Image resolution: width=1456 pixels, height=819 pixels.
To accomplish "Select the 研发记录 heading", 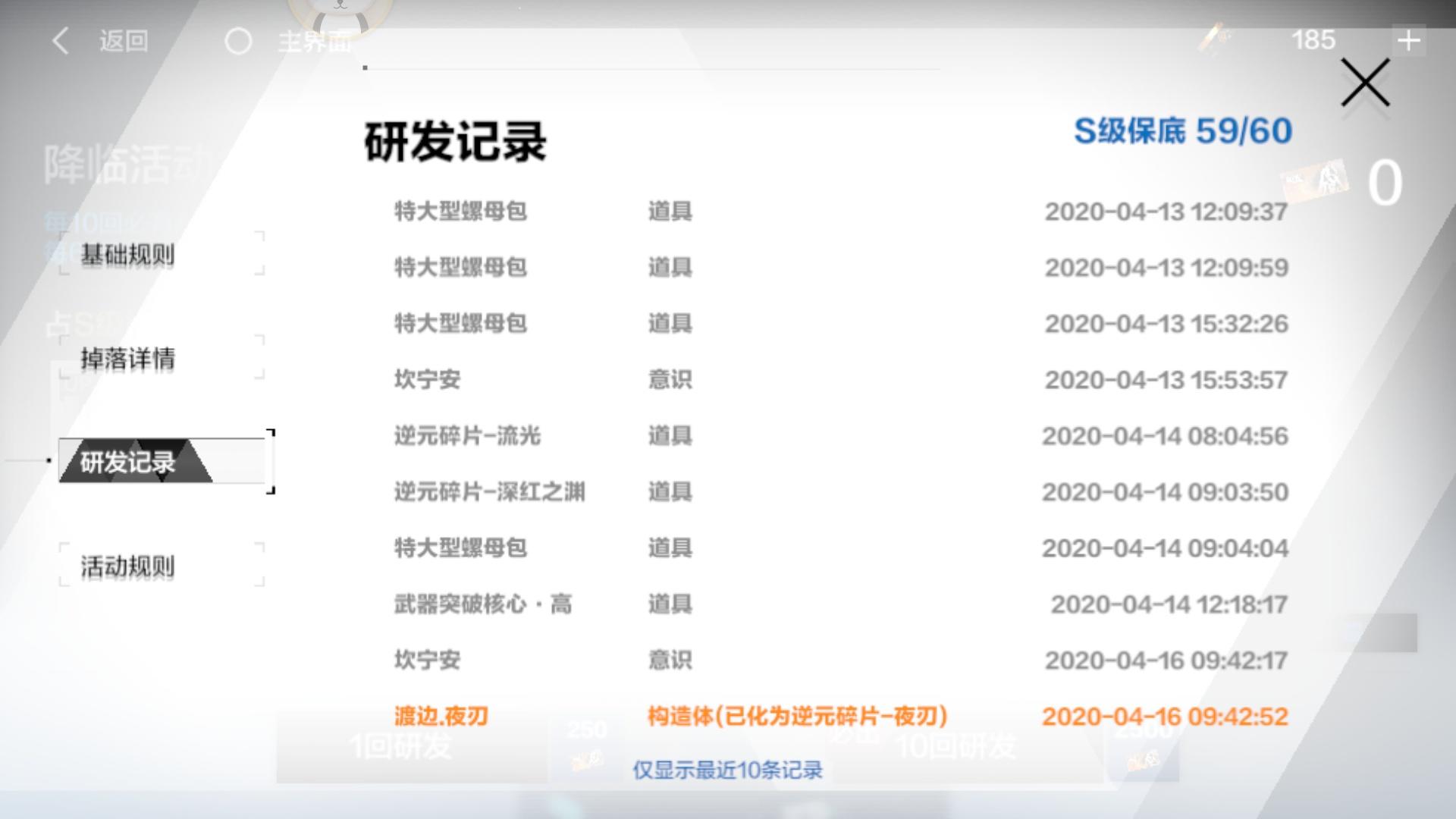I will point(455,142).
